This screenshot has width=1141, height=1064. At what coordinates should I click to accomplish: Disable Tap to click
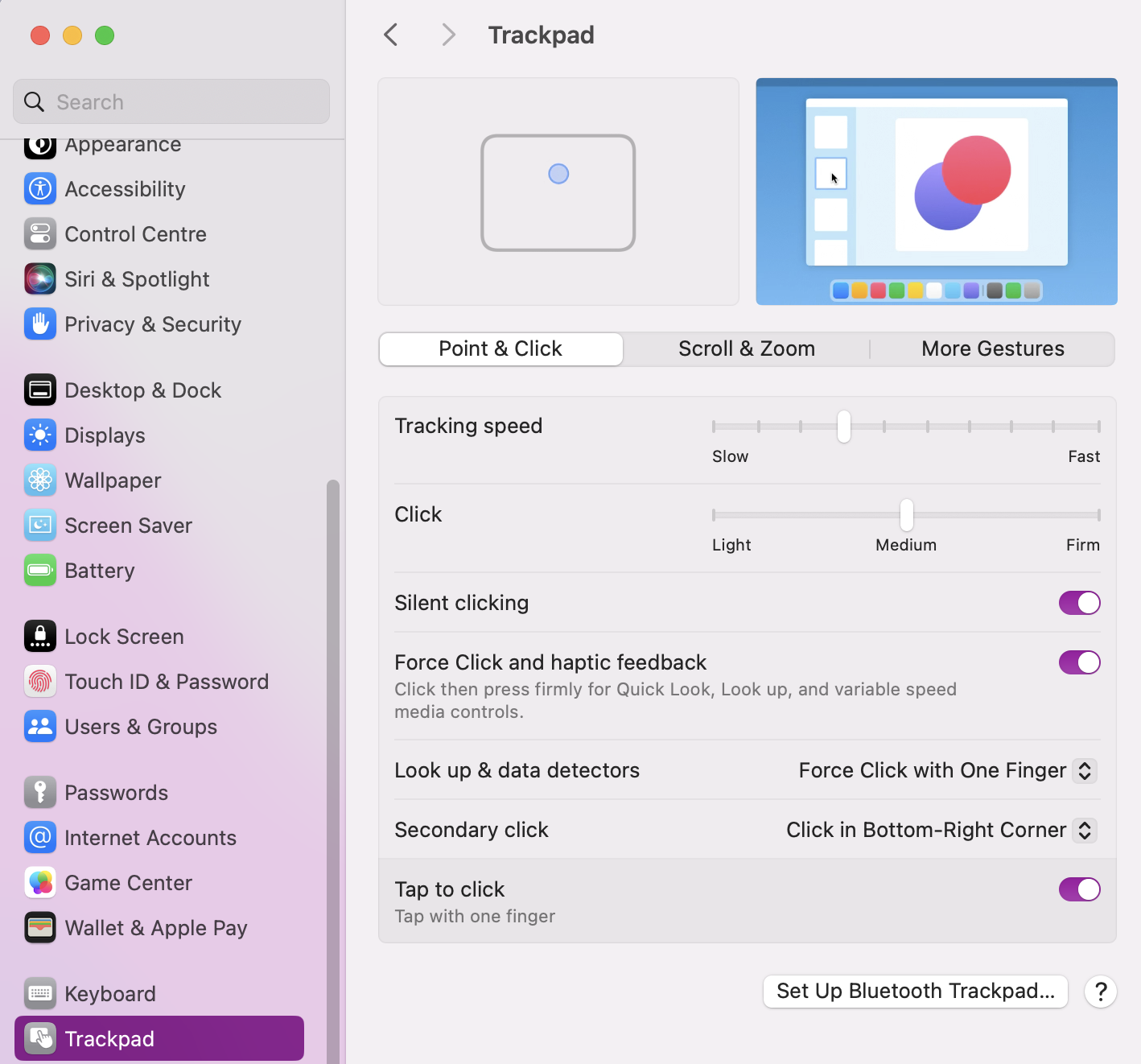coord(1079,889)
